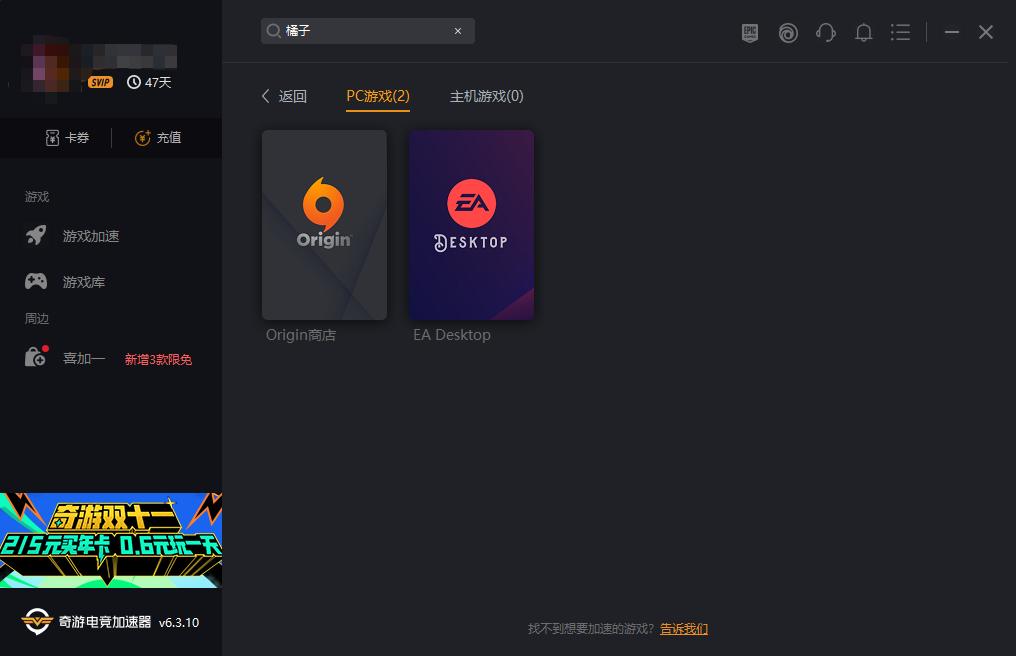This screenshot has width=1016, height=656.
Task: Click the 告诉我们 link
Action: [x=684, y=629]
